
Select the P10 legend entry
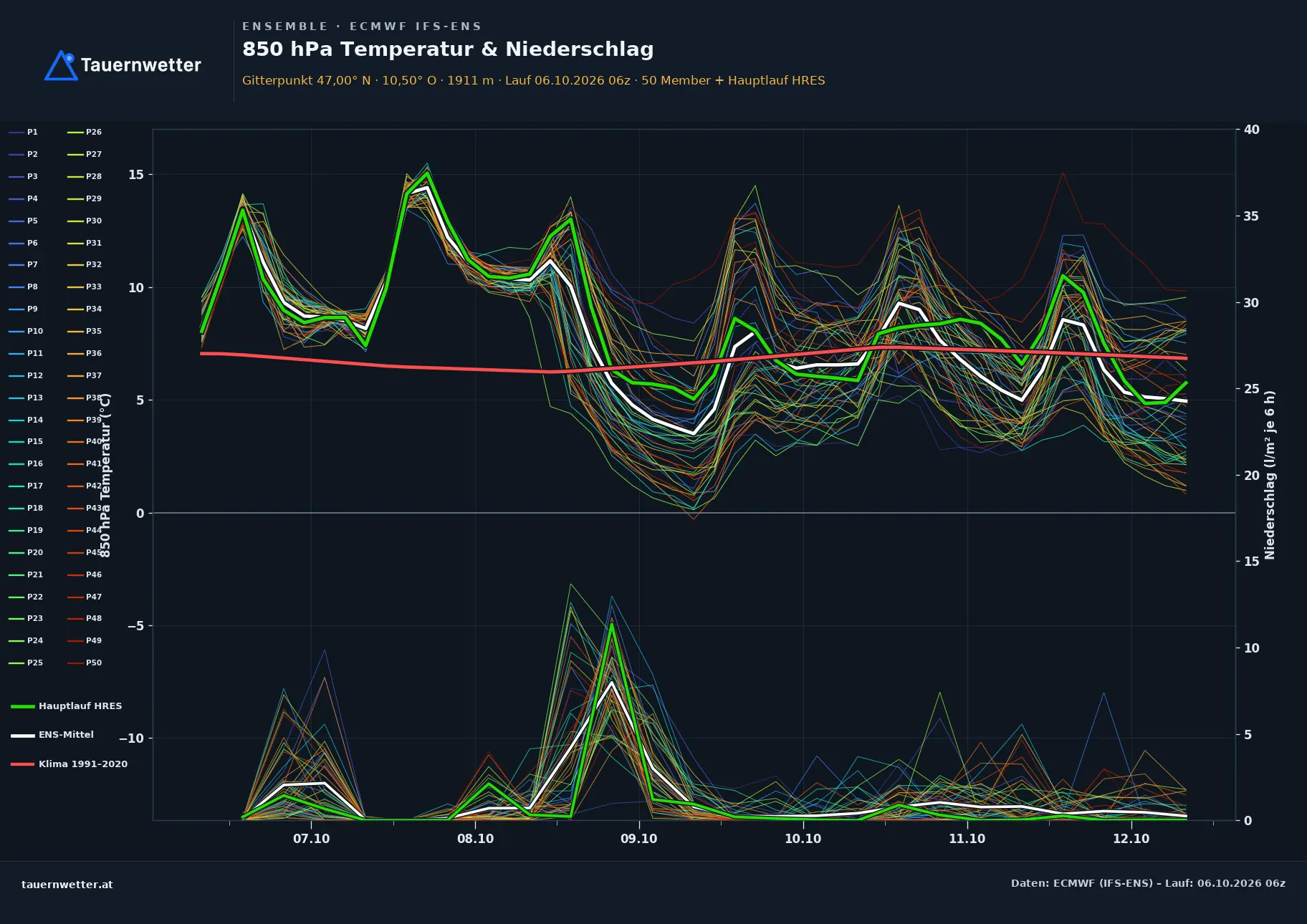tap(26, 331)
